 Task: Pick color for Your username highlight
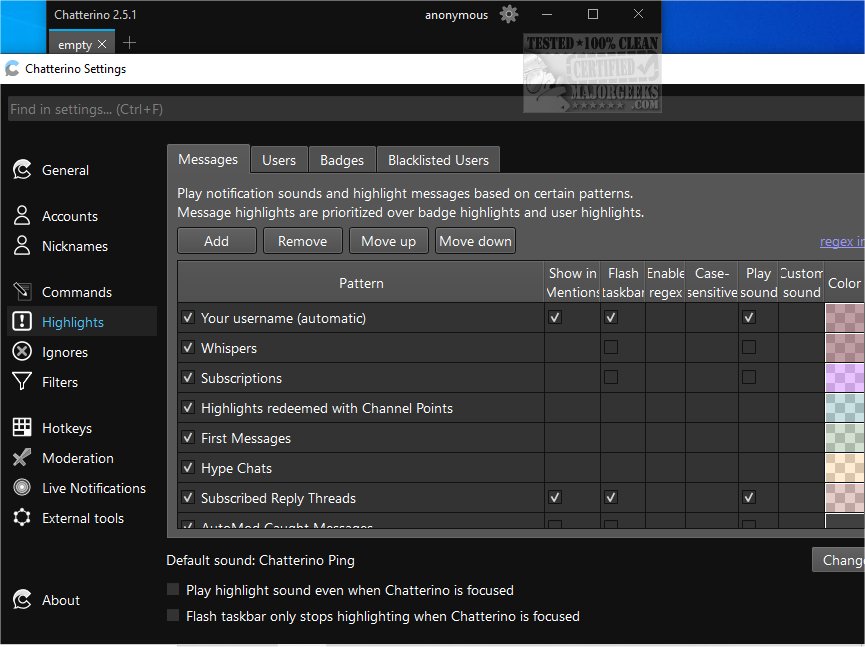pyautogui.click(x=845, y=318)
